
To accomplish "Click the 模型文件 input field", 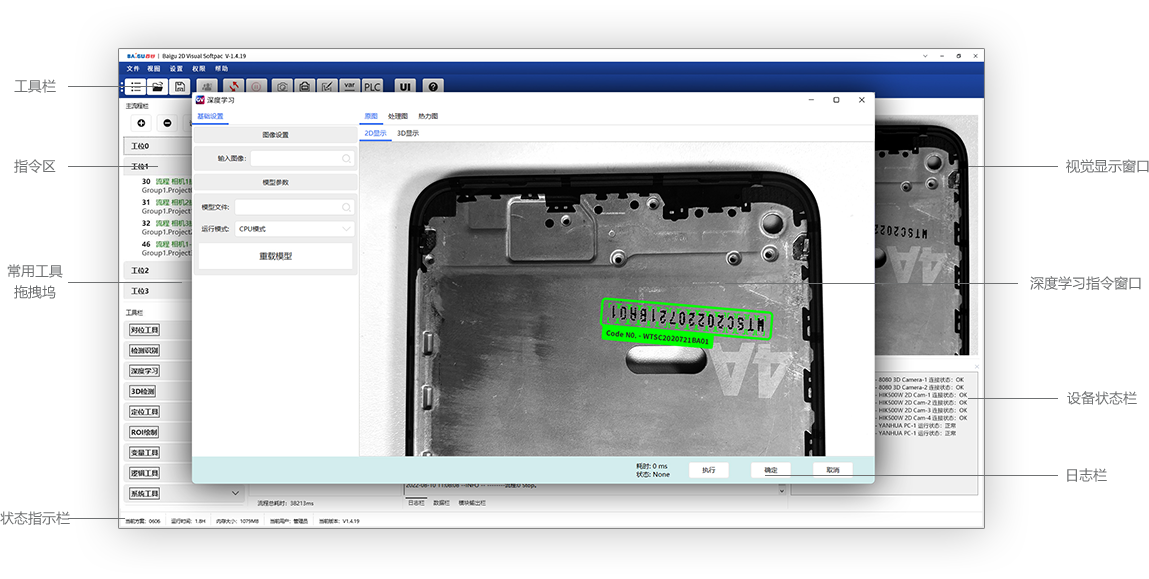I will 295,207.
